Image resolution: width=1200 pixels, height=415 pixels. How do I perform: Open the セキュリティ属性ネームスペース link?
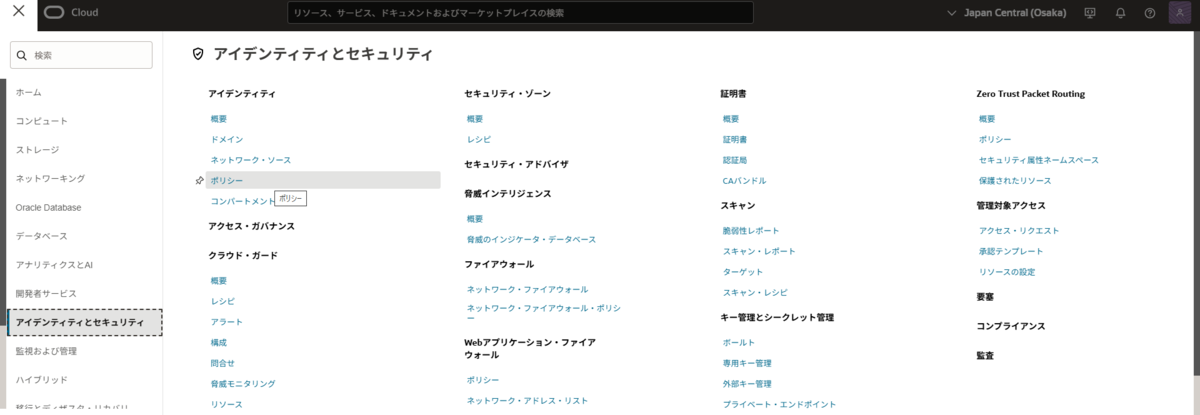(x=1039, y=160)
